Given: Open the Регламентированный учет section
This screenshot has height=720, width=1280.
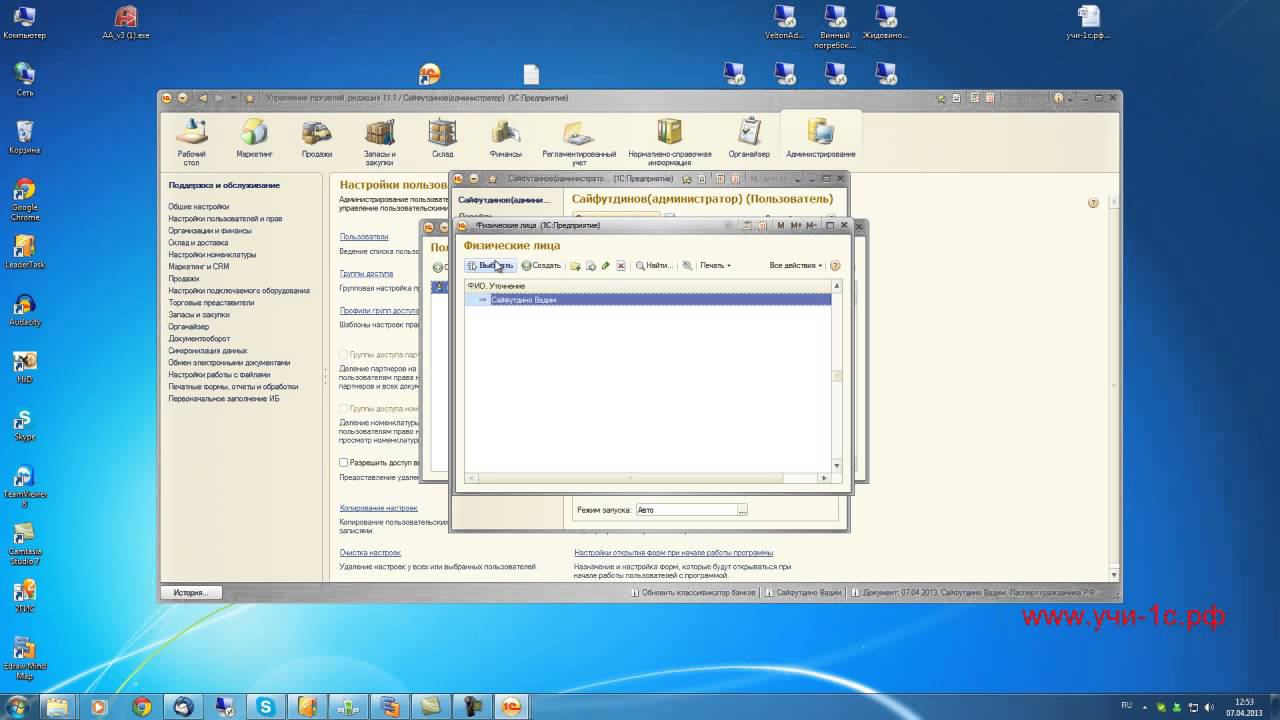Looking at the screenshot, I should (579, 141).
